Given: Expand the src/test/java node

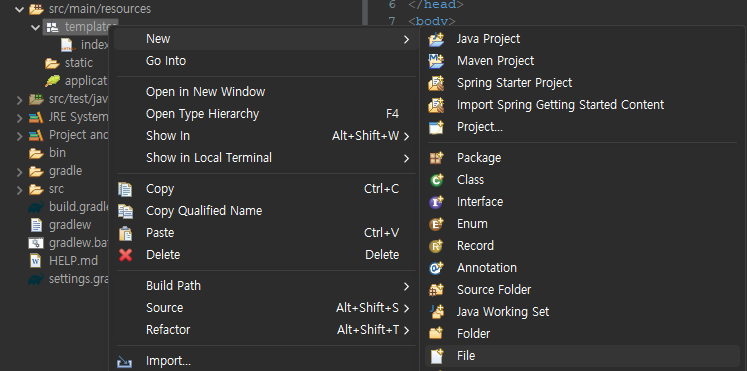Looking at the screenshot, I should pyautogui.click(x=20, y=100).
